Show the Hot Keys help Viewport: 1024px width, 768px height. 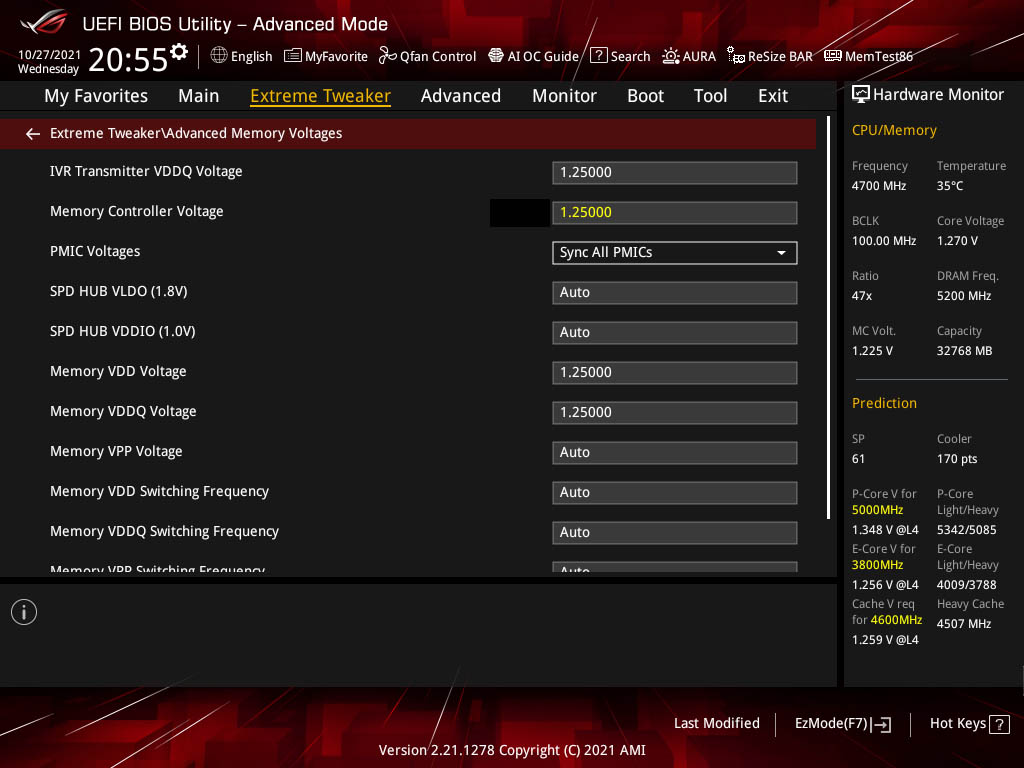(969, 724)
